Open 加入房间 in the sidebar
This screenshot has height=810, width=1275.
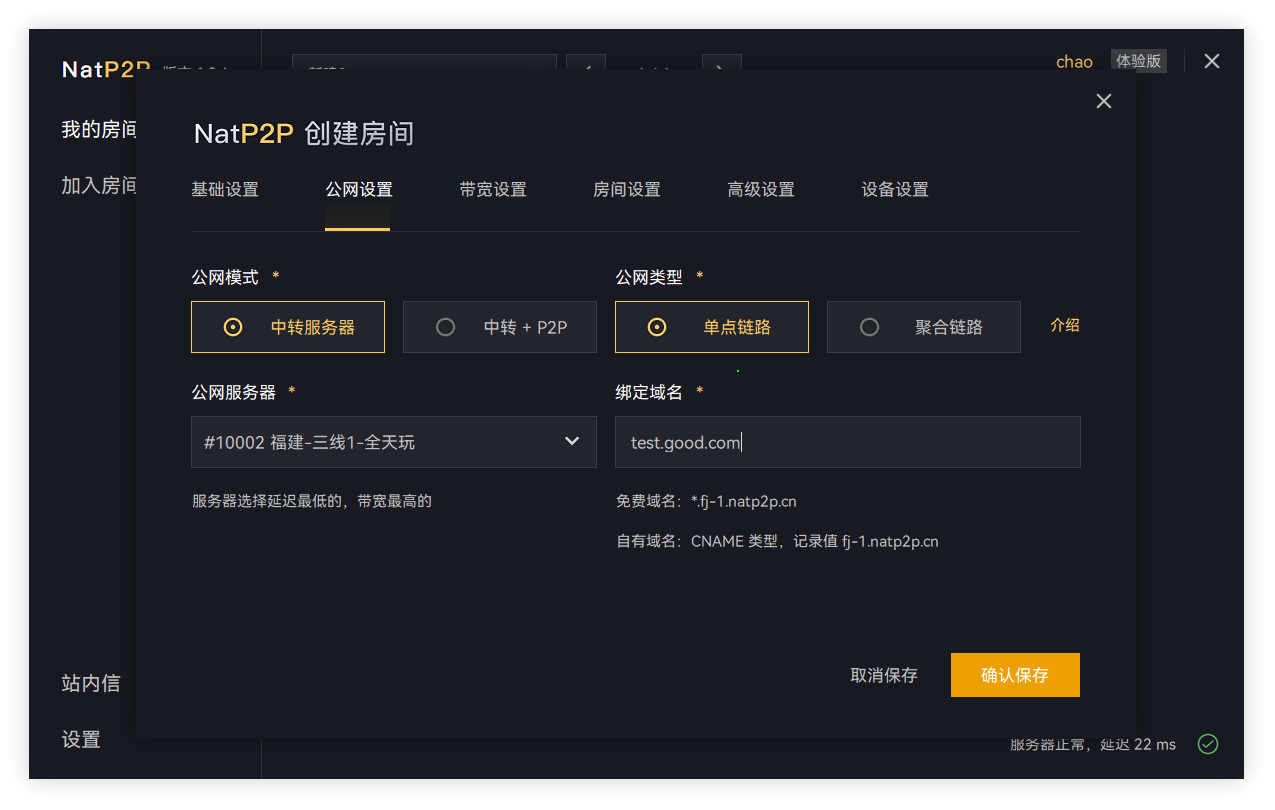coord(99,185)
